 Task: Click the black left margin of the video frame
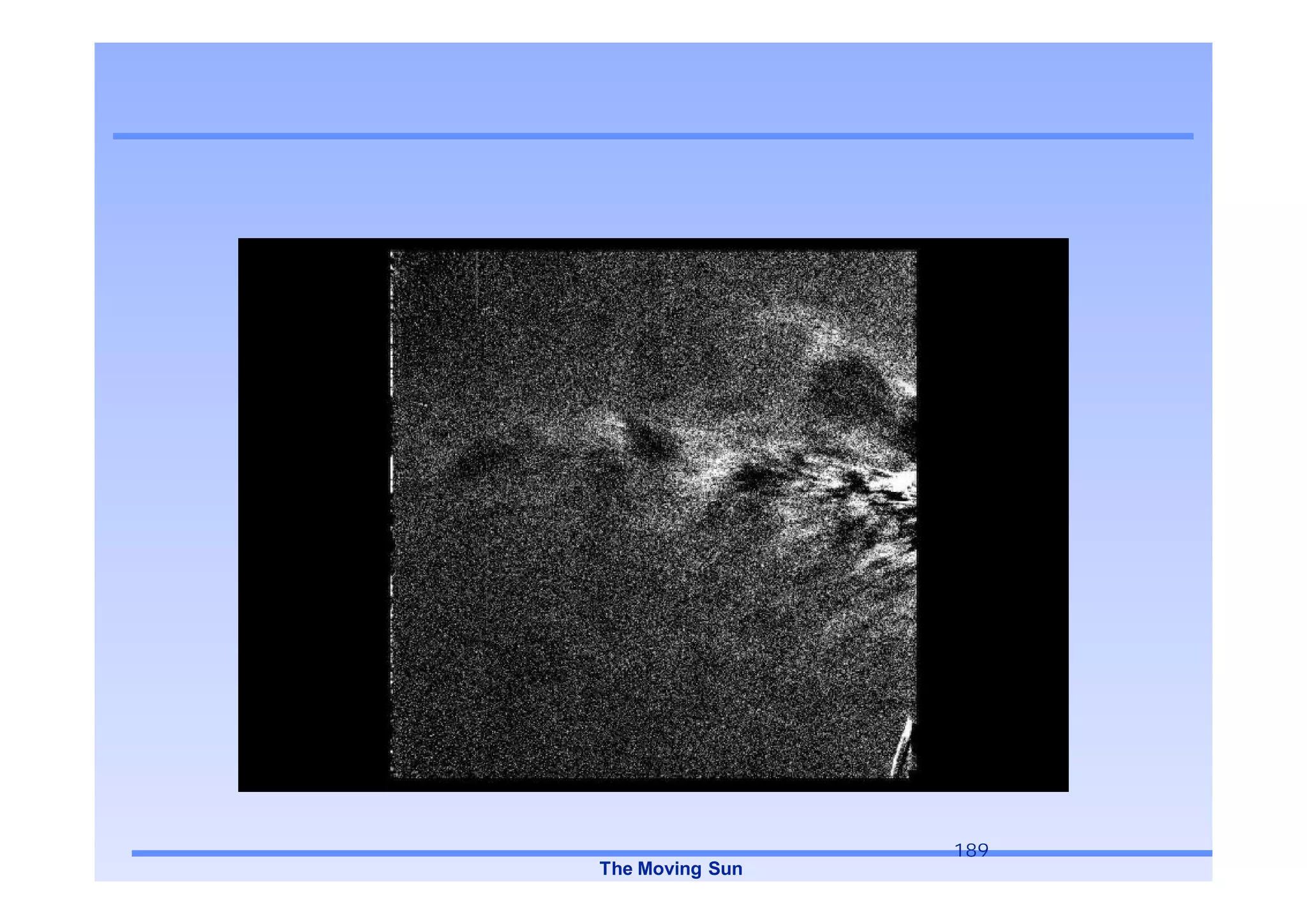point(313,514)
